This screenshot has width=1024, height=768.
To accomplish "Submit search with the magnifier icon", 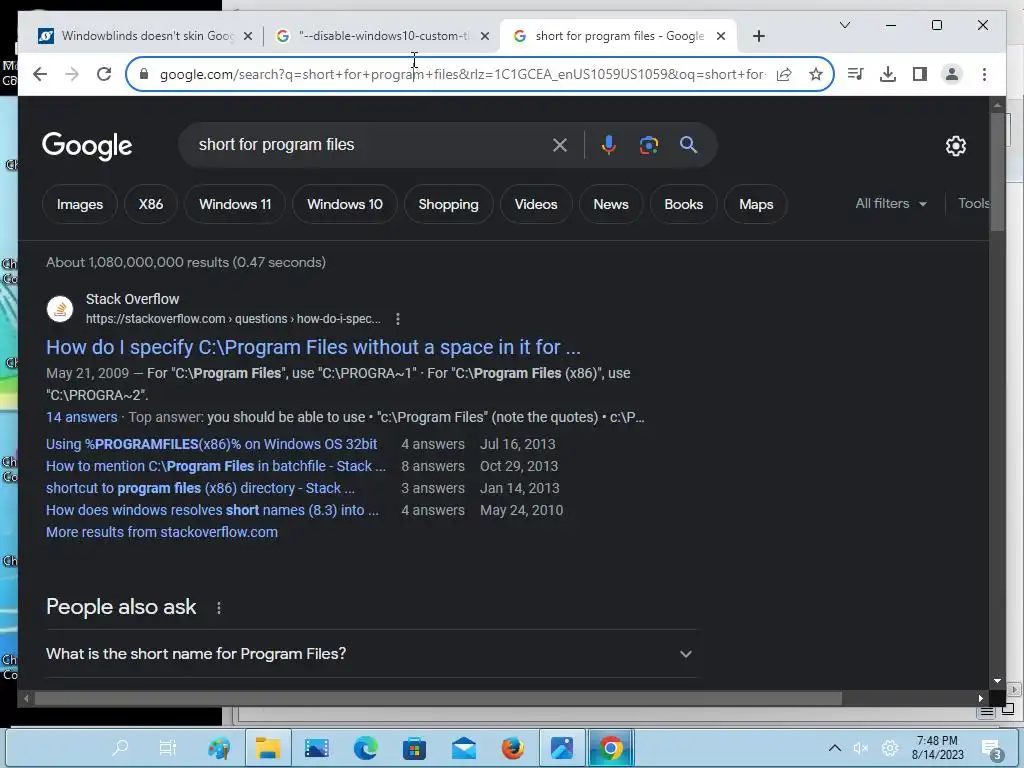I will [x=688, y=145].
